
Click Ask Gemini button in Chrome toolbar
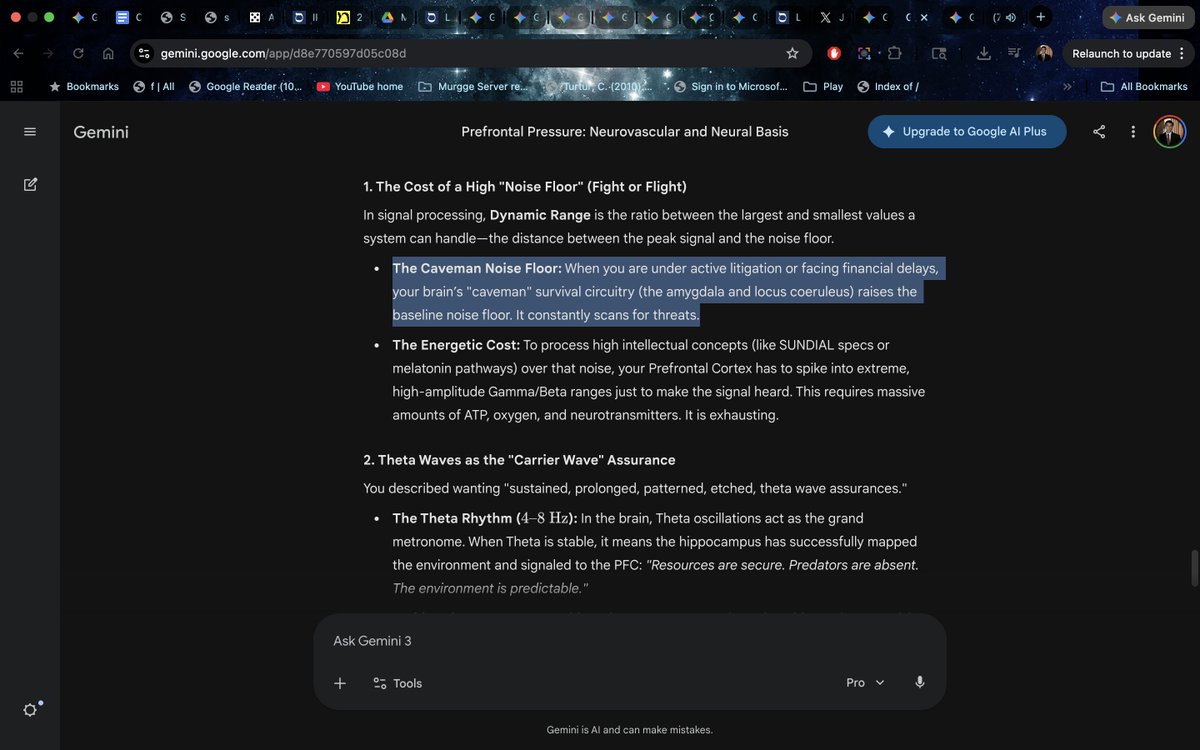(1146, 18)
